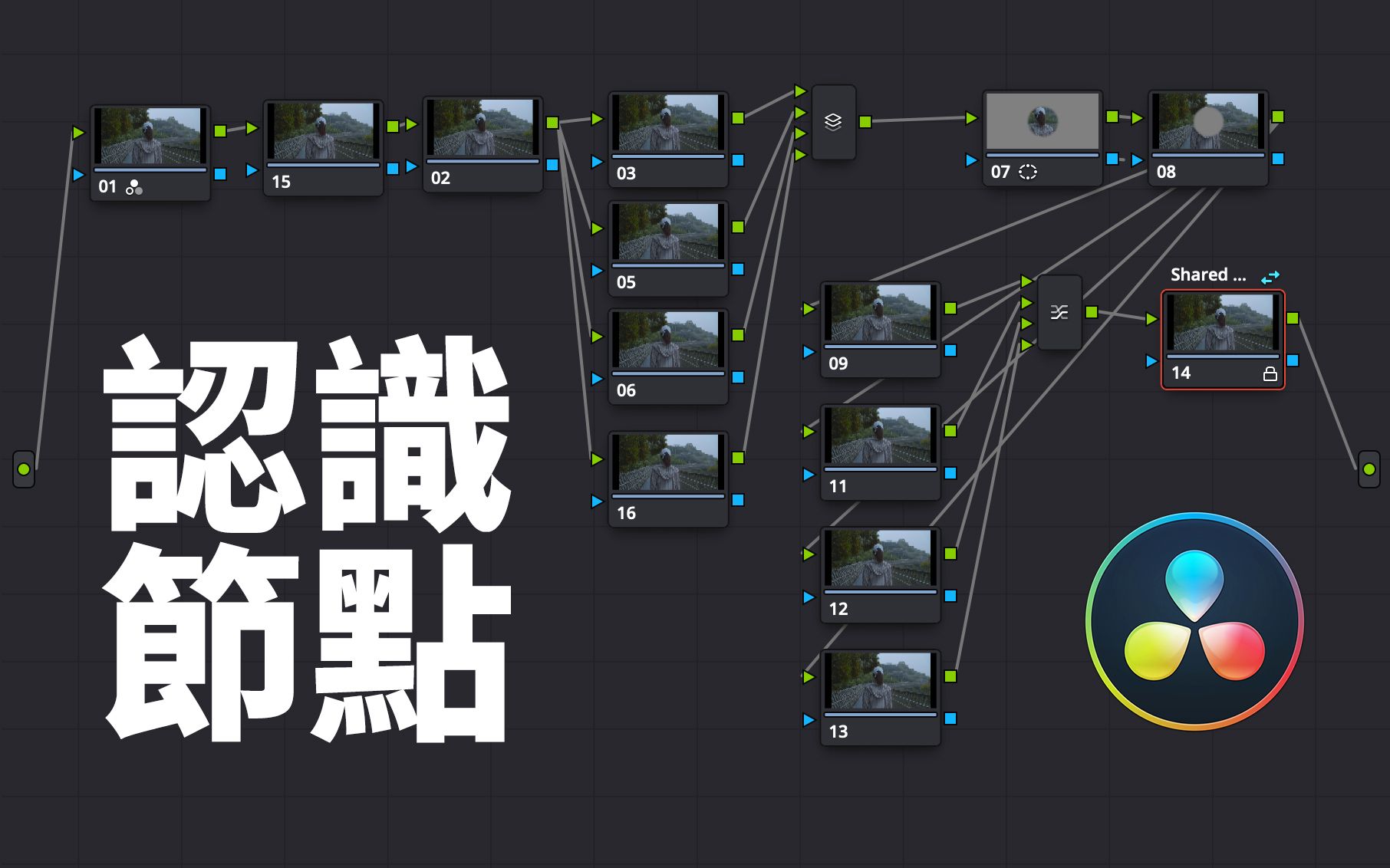
Task: Click the top input of the Layer Mixer
Action: (800, 91)
